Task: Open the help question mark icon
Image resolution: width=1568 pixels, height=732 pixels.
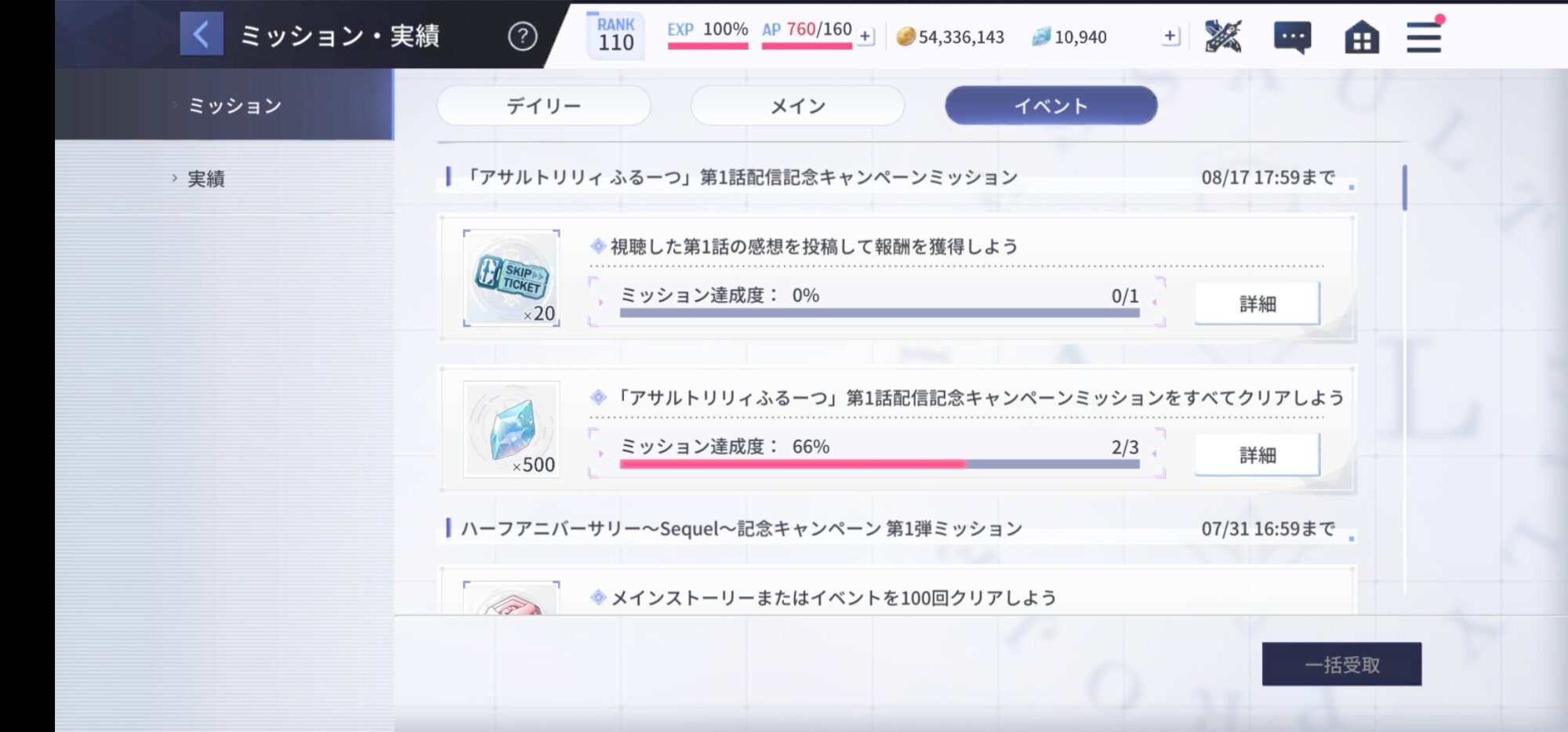Action: point(522,36)
